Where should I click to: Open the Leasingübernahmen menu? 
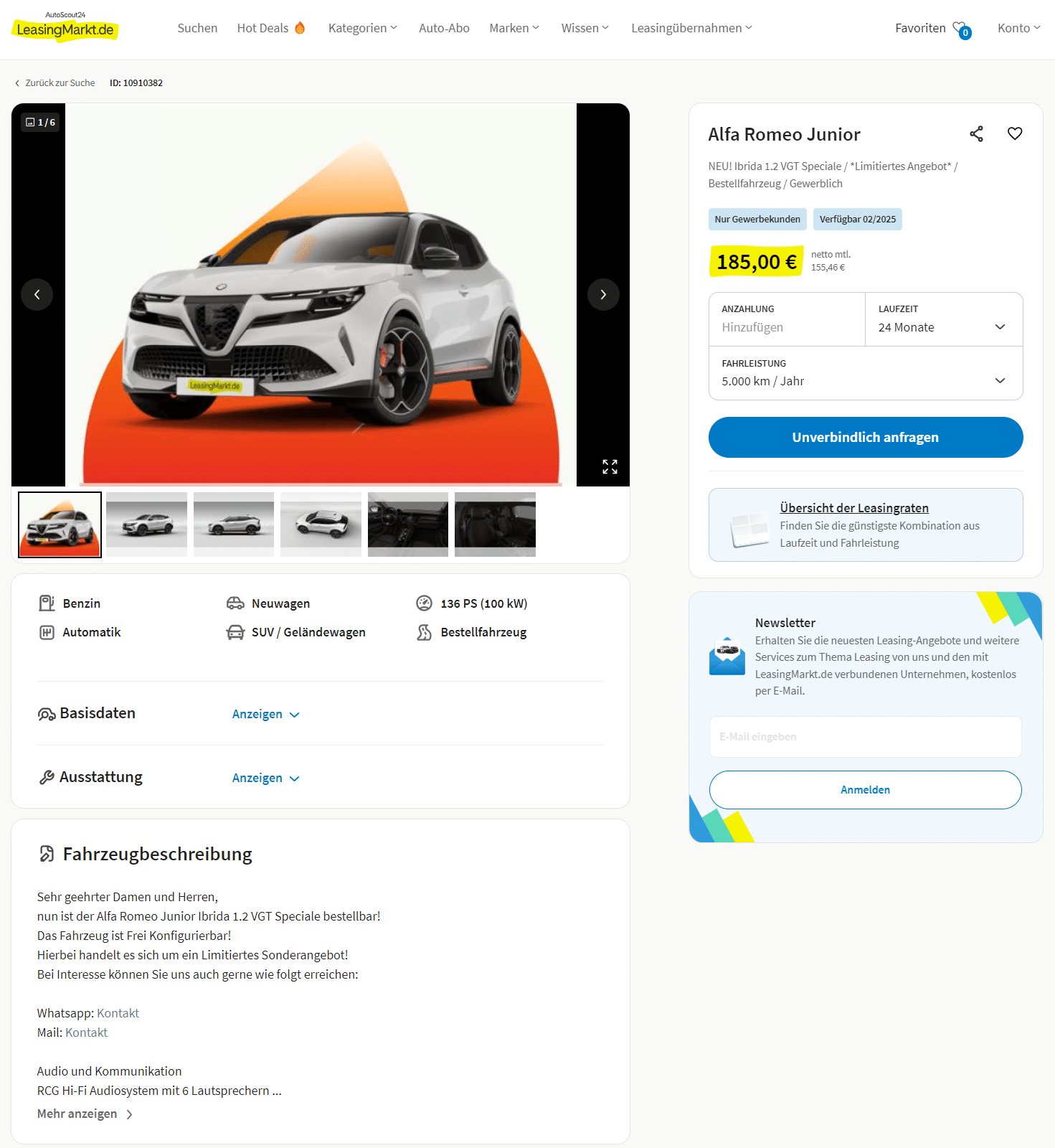pos(691,28)
